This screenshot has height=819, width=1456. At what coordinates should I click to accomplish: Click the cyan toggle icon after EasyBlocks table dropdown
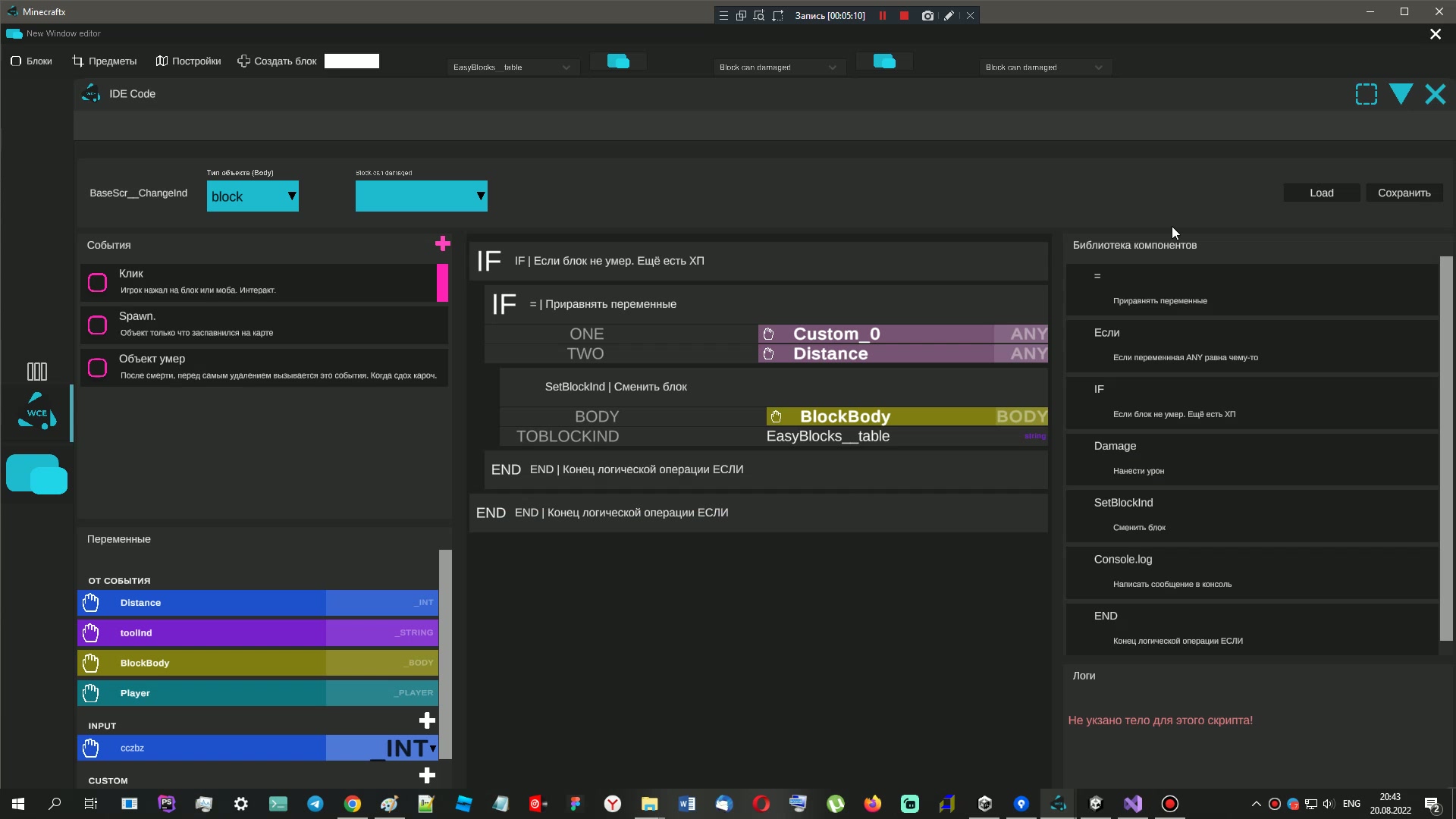click(618, 61)
